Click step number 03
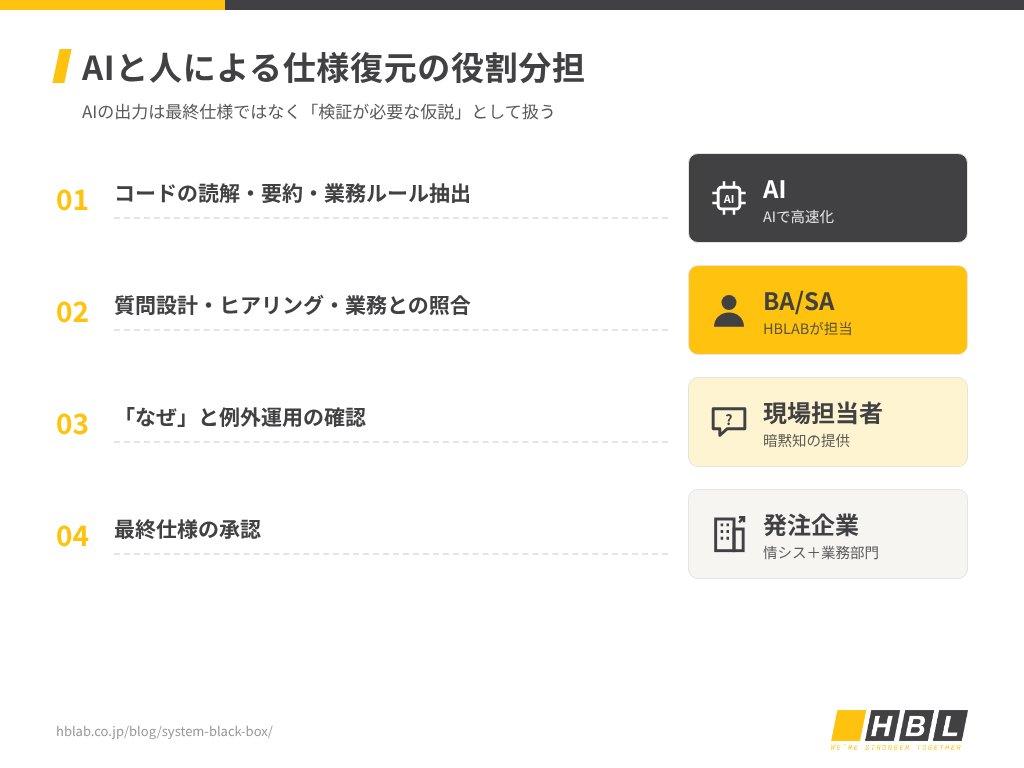This screenshot has width=1024, height=768. click(x=72, y=424)
